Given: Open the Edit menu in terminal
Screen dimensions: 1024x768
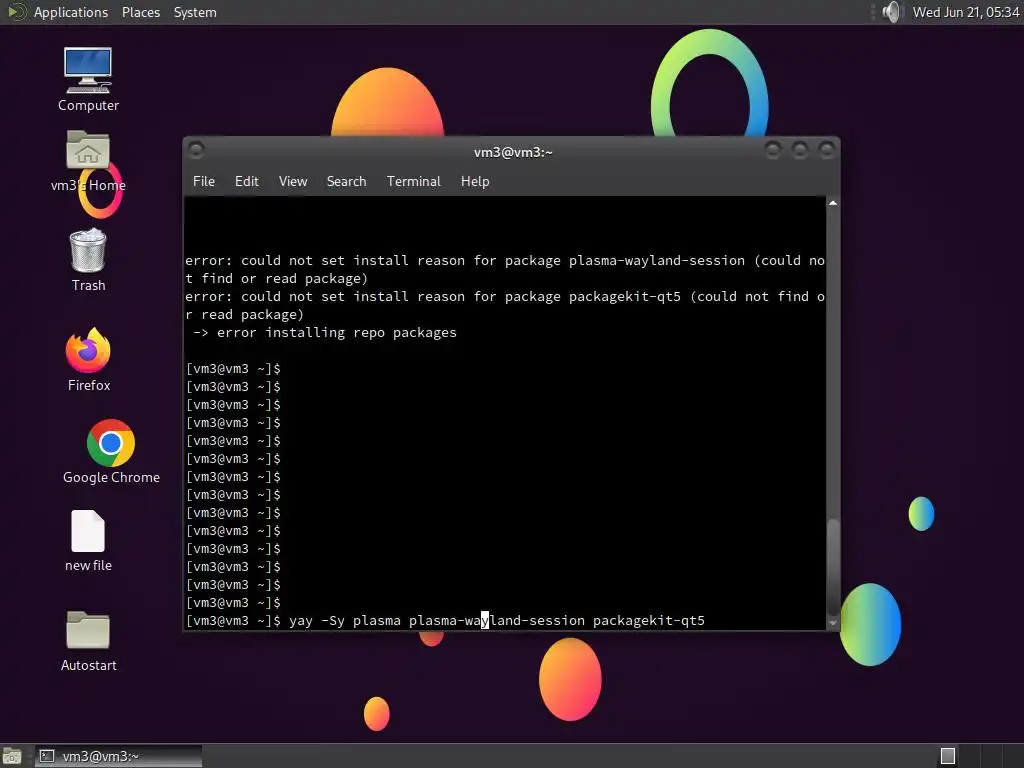Looking at the screenshot, I should click(x=246, y=182).
